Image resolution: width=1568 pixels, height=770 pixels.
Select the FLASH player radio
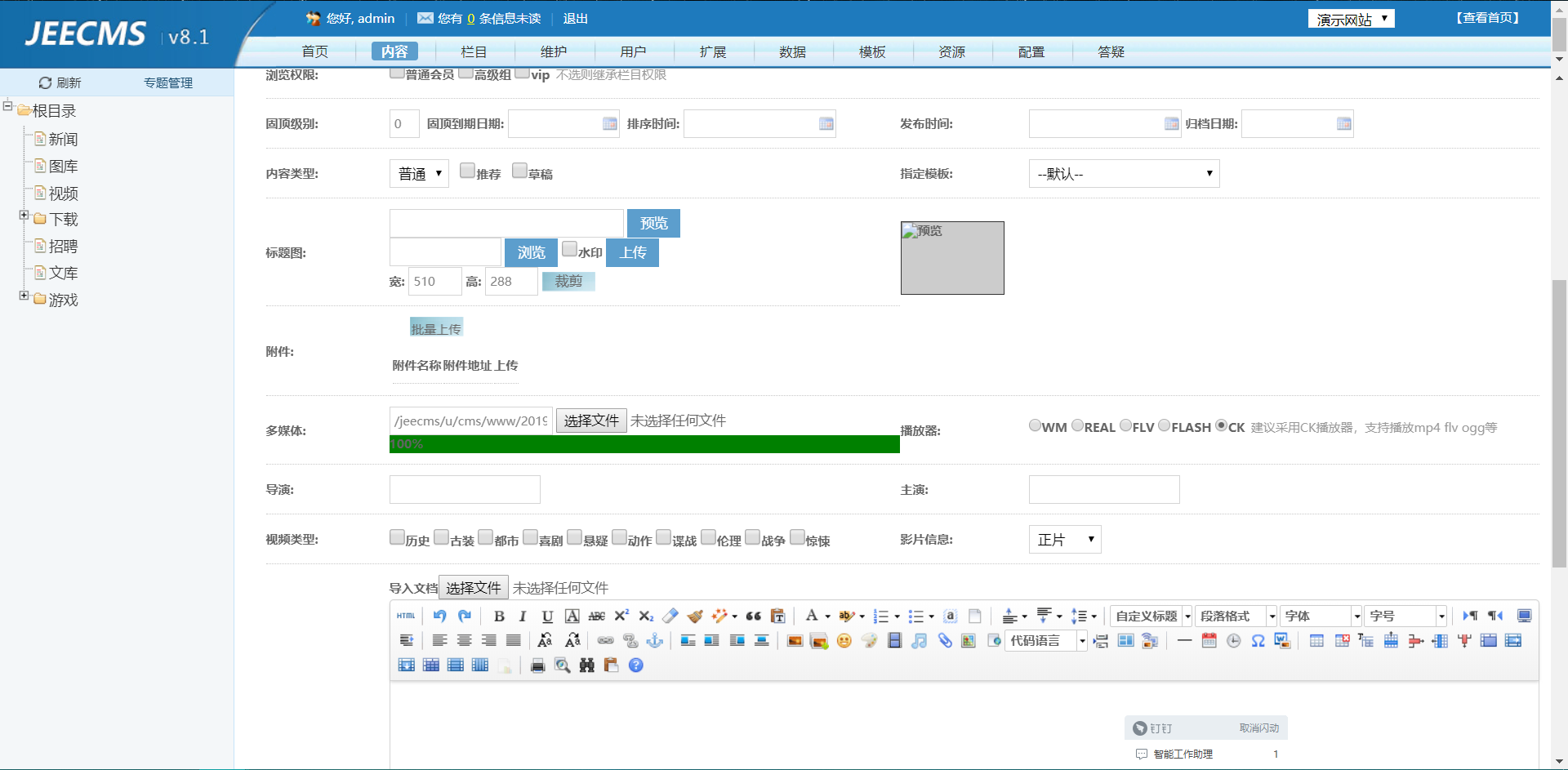click(x=1165, y=425)
